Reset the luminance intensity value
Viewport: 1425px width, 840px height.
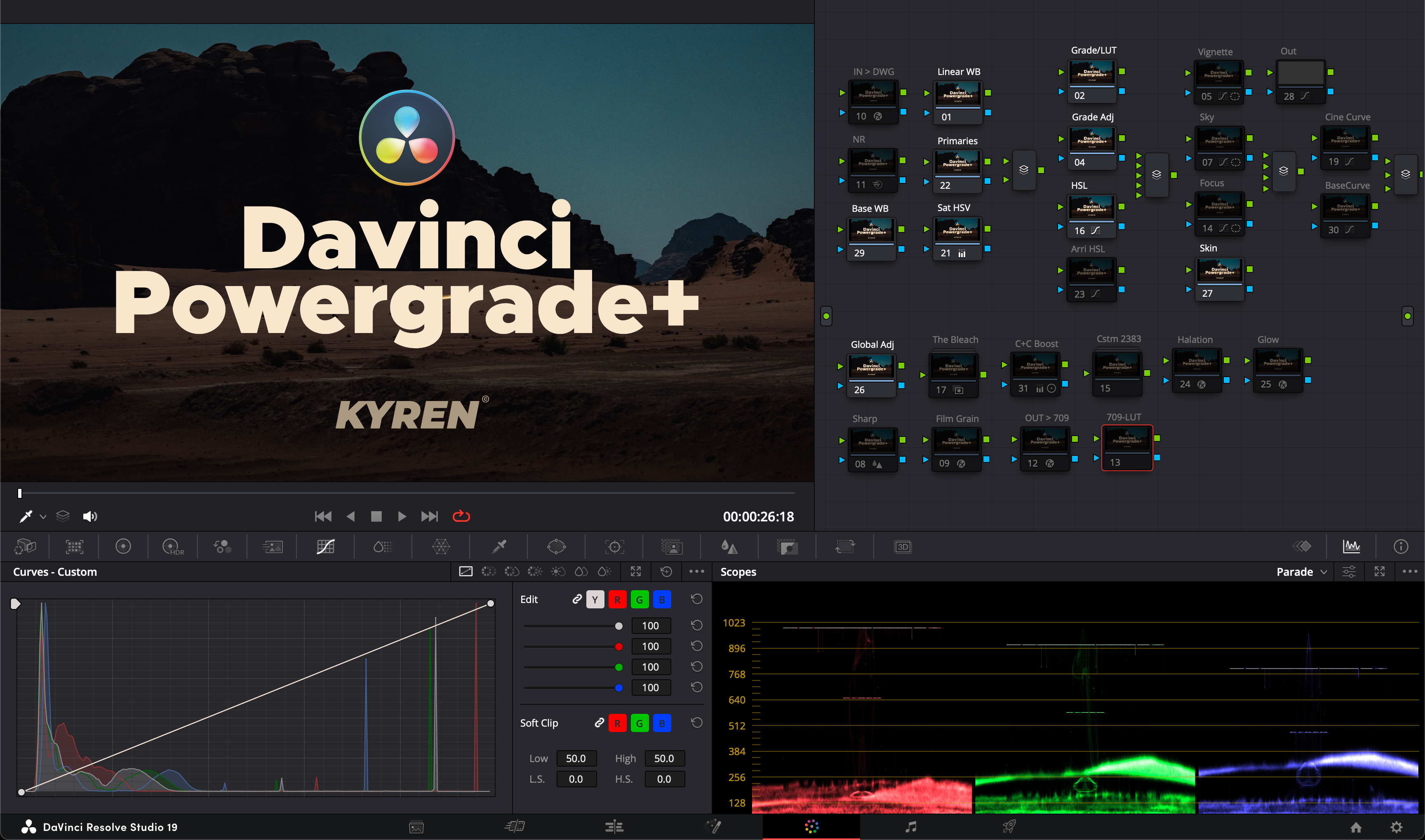[x=697, y=626]
